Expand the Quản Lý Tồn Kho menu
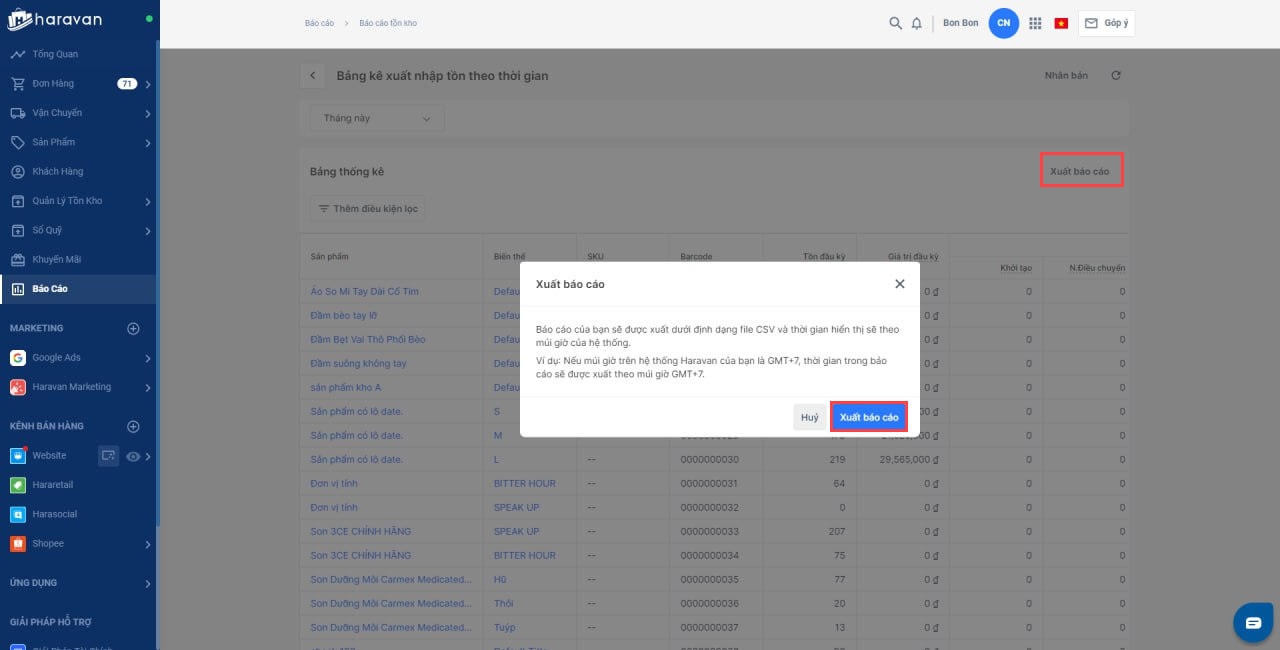The image size is (1280, 650). pos(147,201)
